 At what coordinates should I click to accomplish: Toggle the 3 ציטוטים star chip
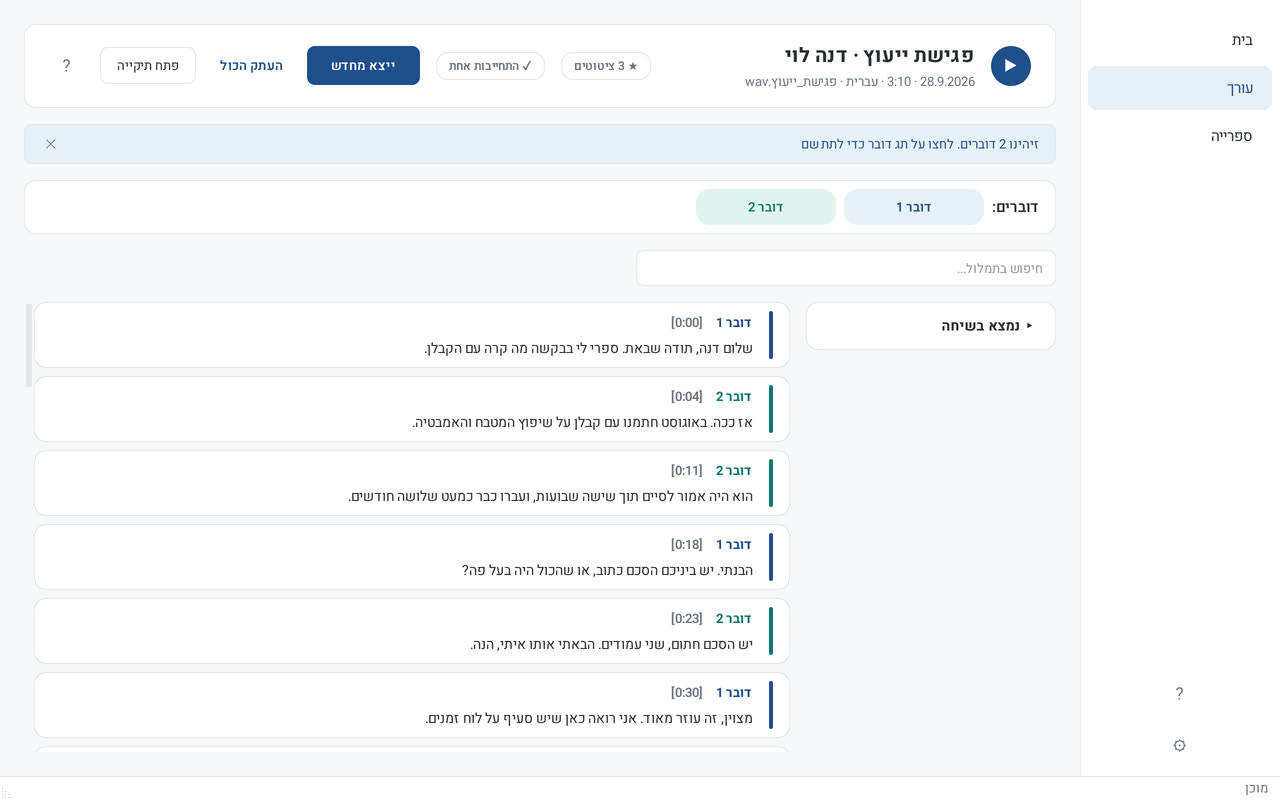click(x=606, y=66)
